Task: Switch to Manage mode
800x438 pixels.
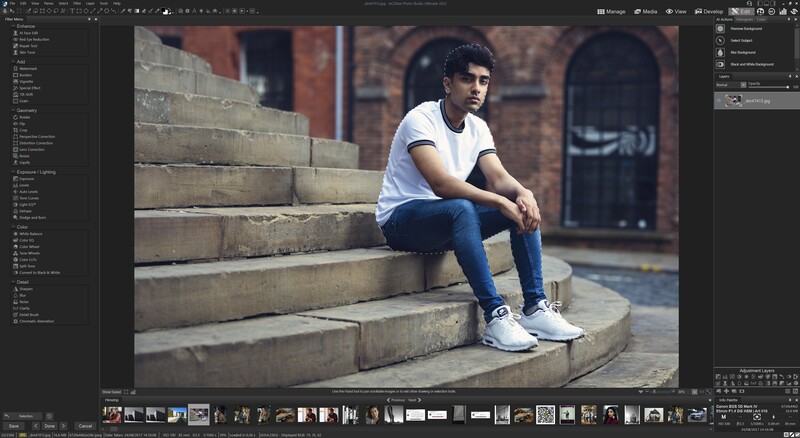Action: tap(611, 11)
